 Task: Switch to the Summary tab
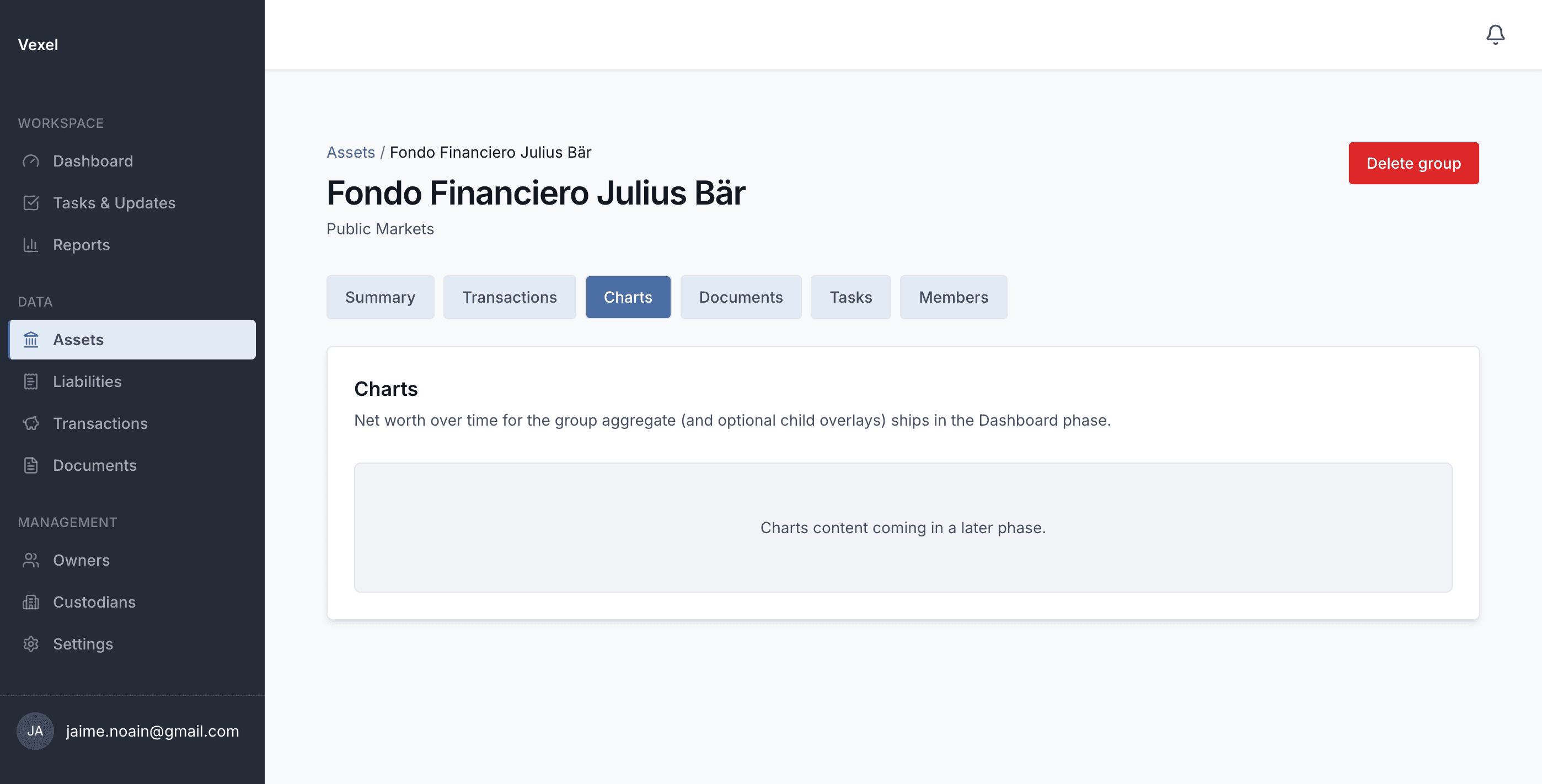(x=380, y=297)
